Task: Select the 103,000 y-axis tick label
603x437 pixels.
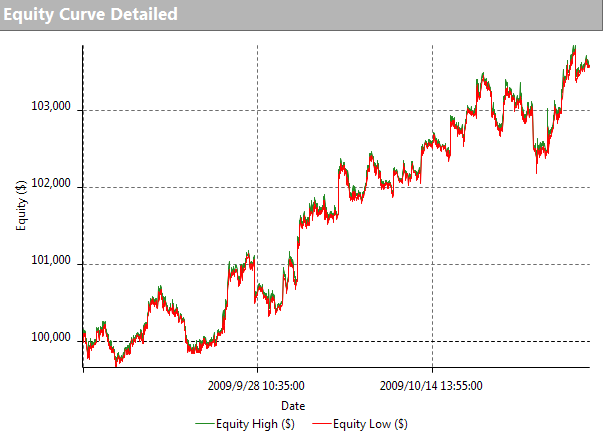Action: point(52,109)
